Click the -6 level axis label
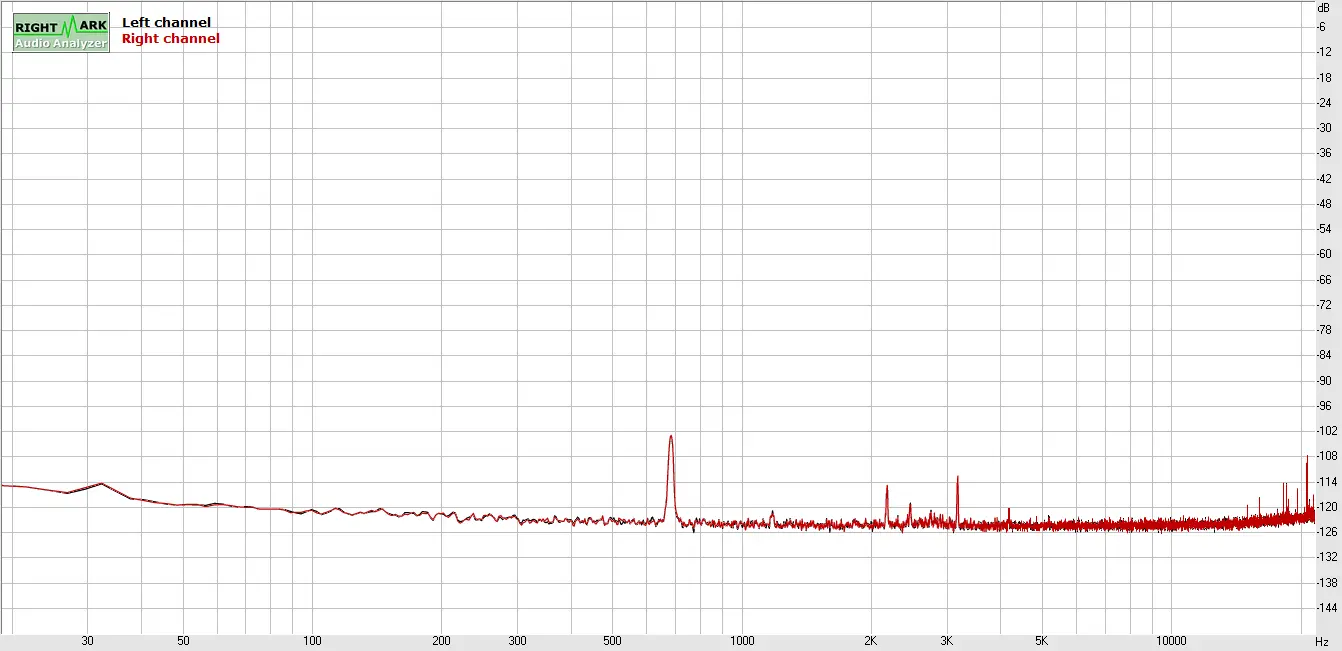Image resolution: width=1342 pixels, height=651 pixels. tap(1322, 27)
